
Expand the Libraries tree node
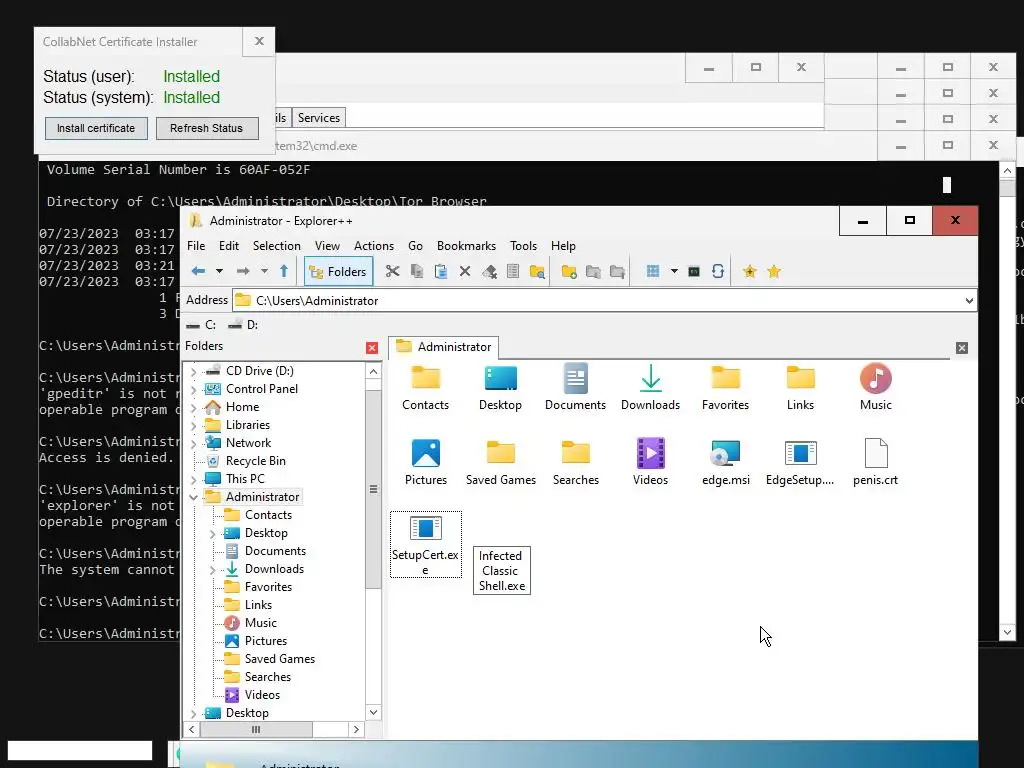pyautogui.click(x=193, y=425)
